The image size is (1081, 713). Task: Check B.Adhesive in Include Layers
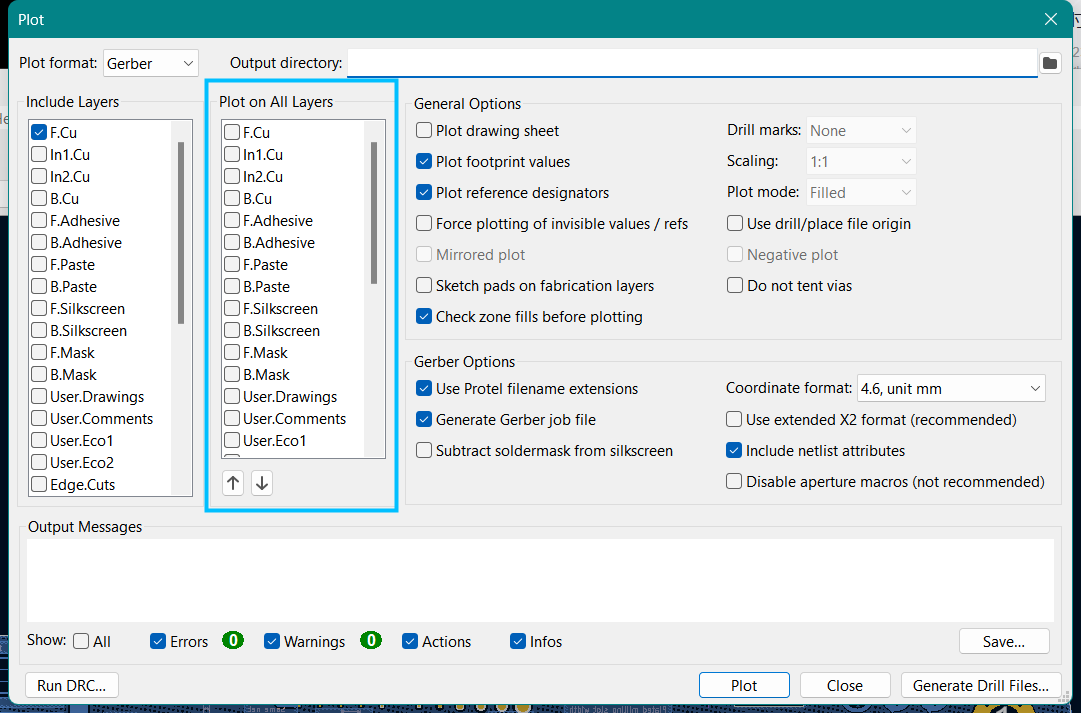click(39, 243)
